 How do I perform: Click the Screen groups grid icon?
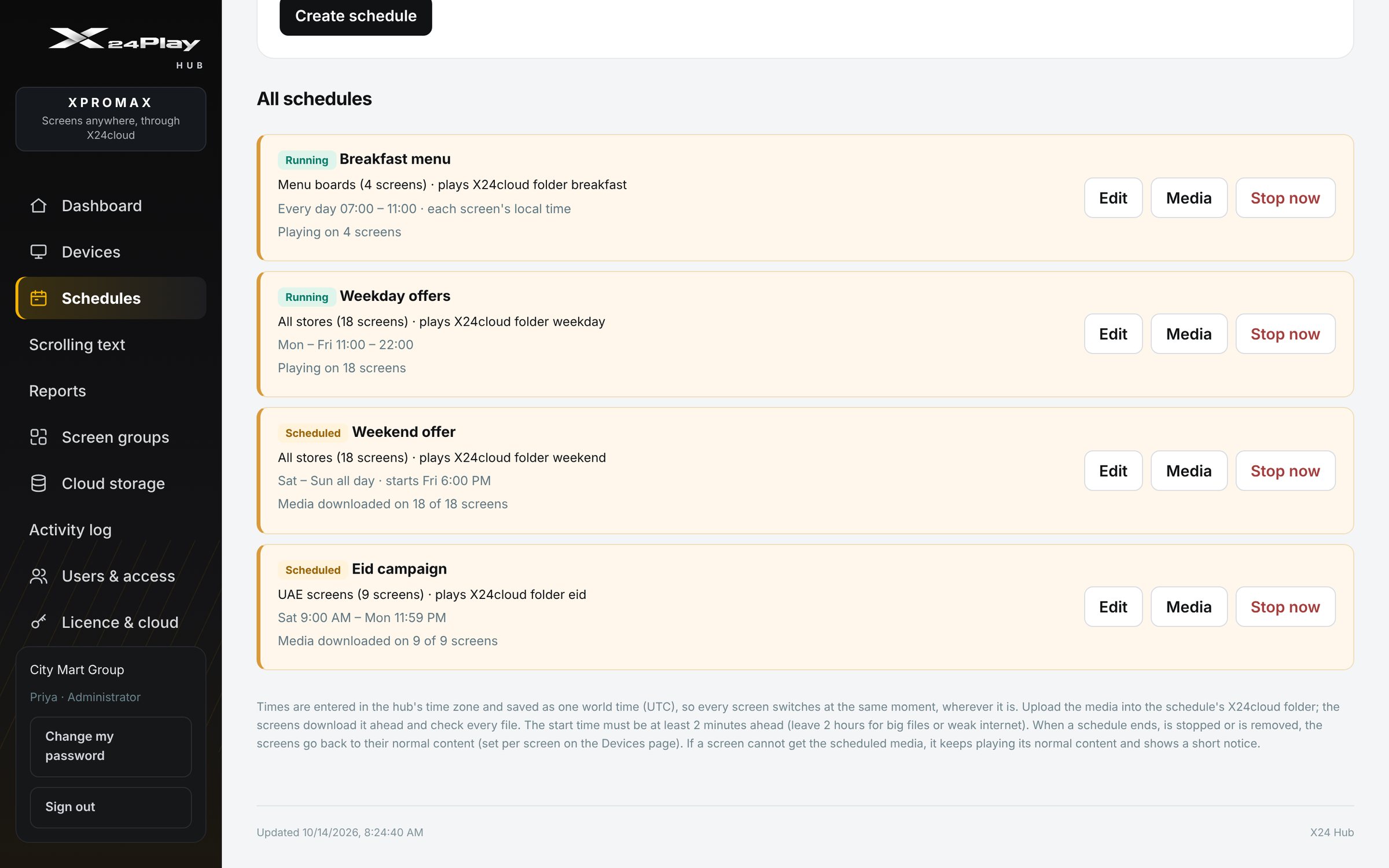tap(38, 437)
